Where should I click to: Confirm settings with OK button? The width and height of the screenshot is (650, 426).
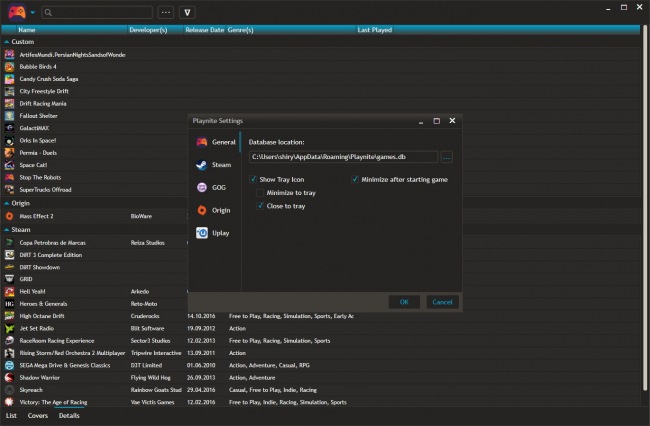[x=404, y=302]
